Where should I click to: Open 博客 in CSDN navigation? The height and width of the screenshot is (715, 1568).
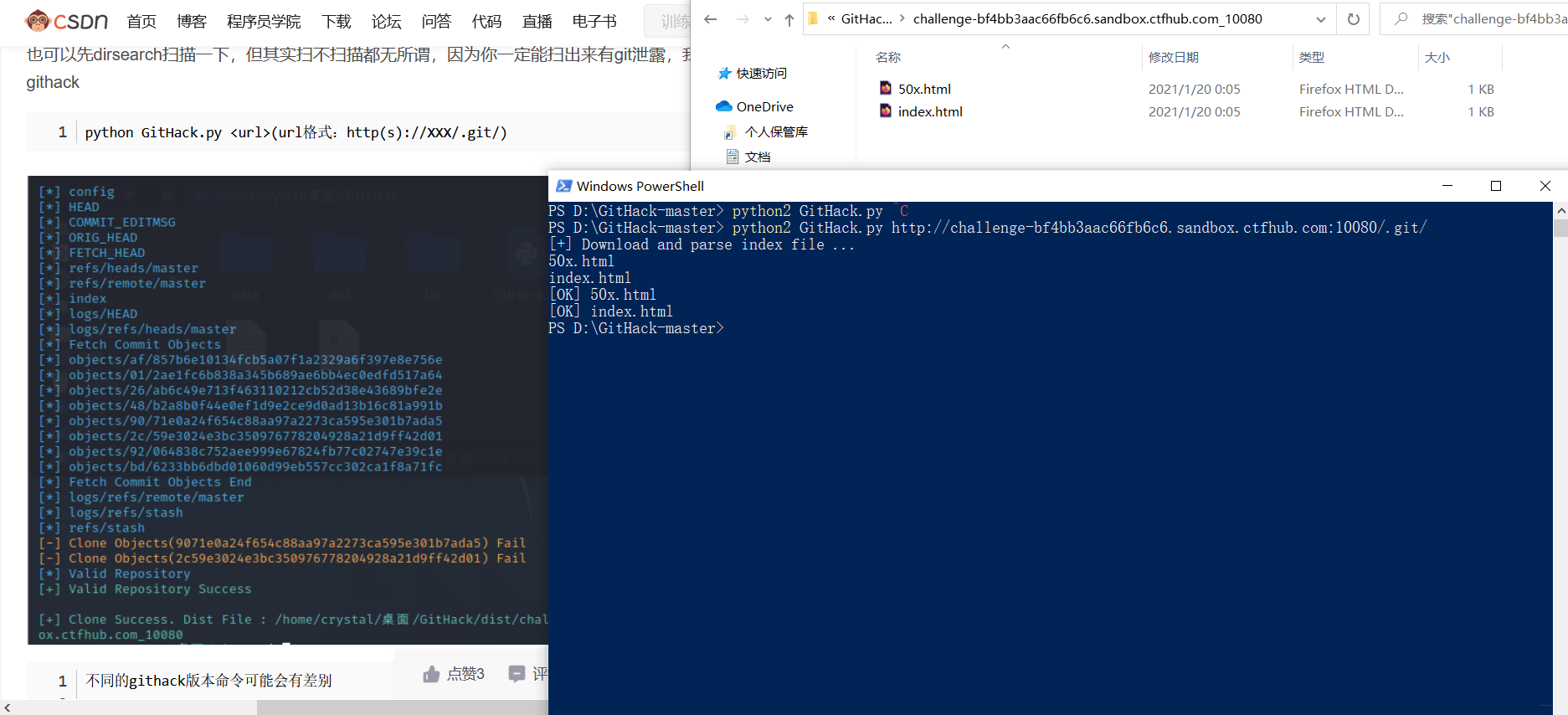coord(192,21)
